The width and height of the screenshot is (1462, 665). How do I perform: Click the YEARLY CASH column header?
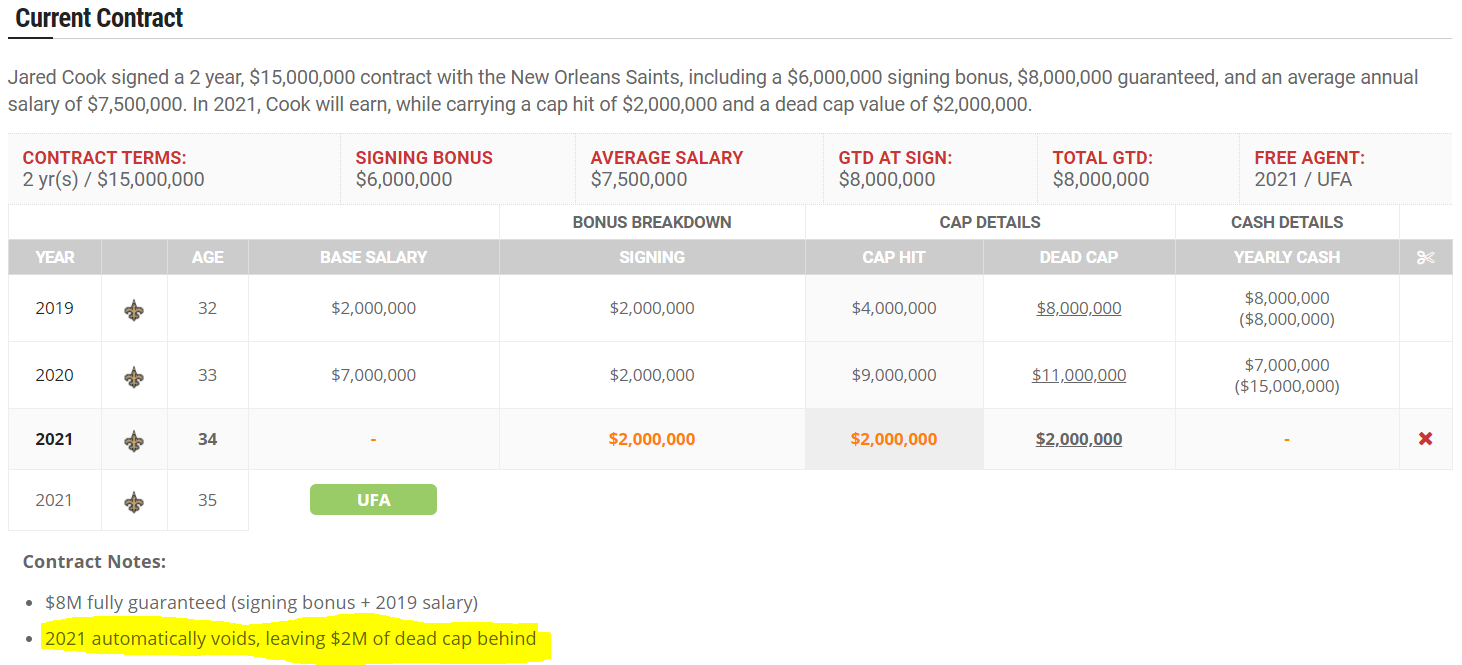pos(1287,257)
